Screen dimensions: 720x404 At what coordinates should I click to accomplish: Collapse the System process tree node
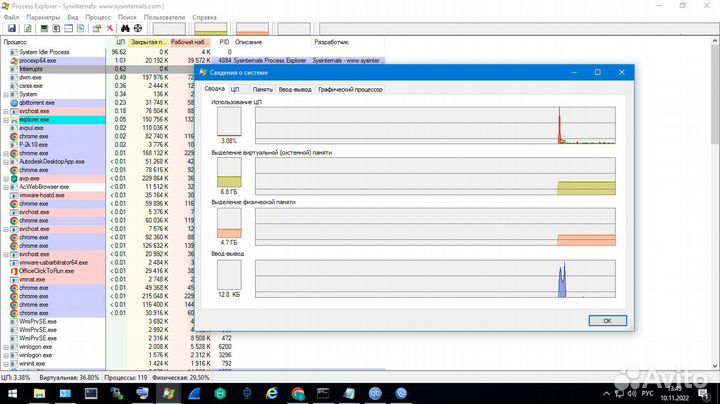(x=6, y=94)
